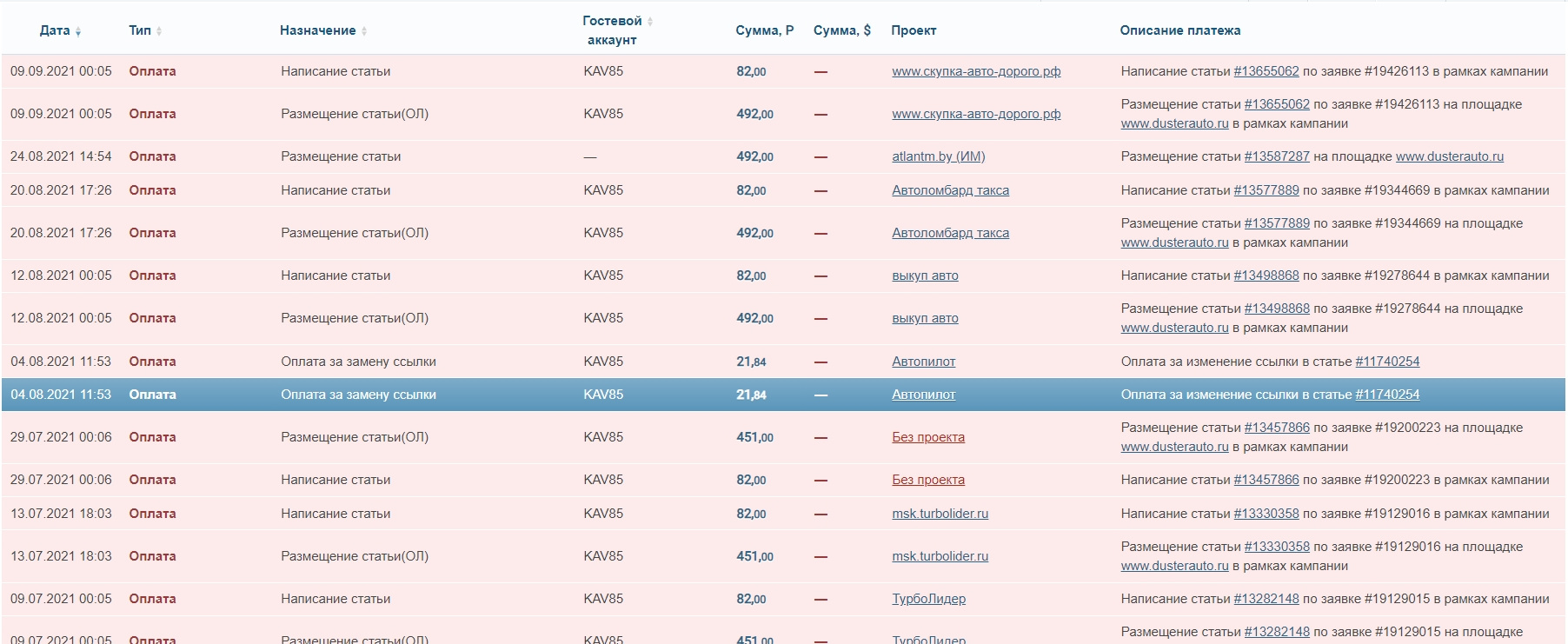The height and width of the screenshot is (644, 1568).
Task: Open #13577889 in the Автоломбард Размещение row
Action: pos(1276,223)
